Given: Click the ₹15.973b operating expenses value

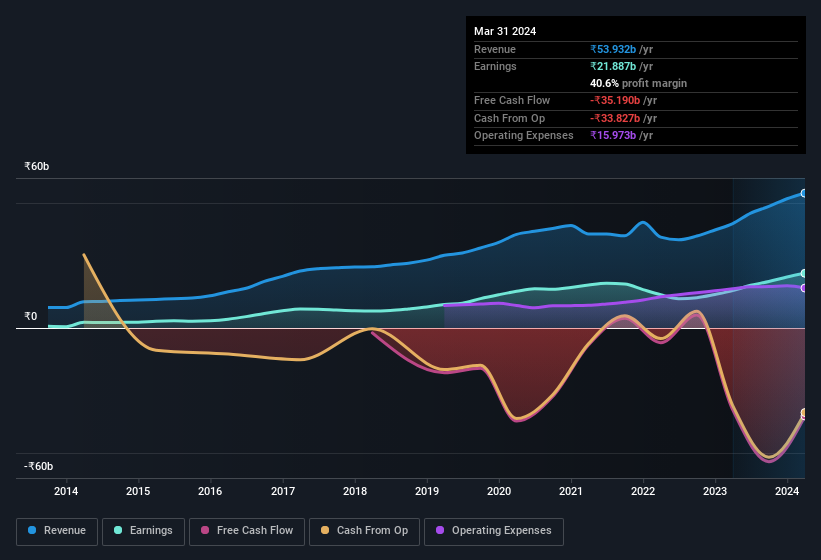Looking at the screenshot, I should coord(613,136).
